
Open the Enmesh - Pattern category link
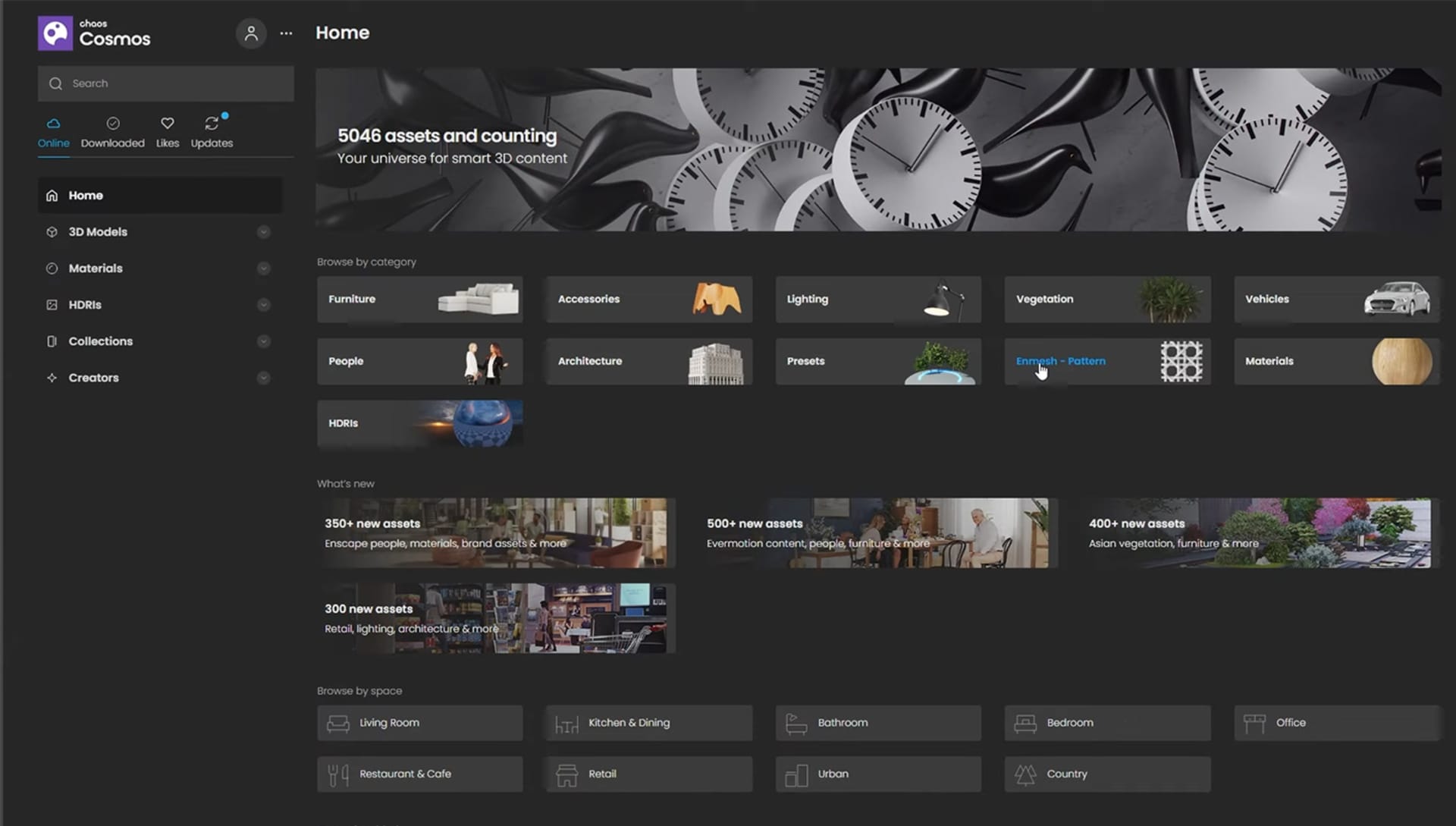1107,362
